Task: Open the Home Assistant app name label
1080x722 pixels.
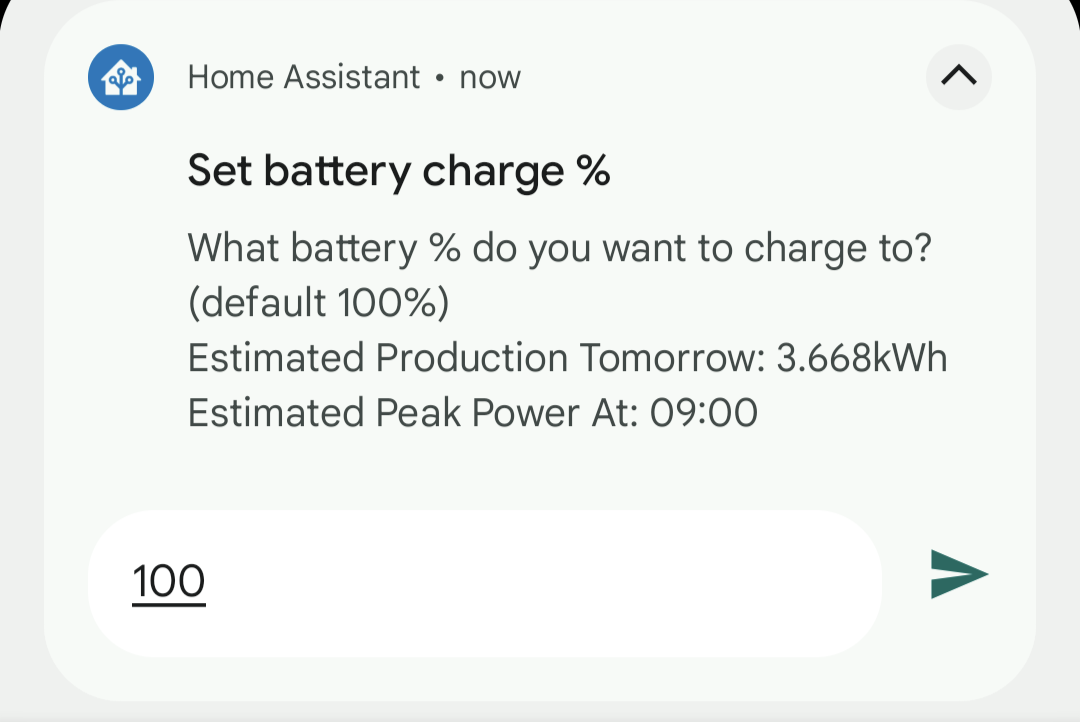Action: pos(304,77)
